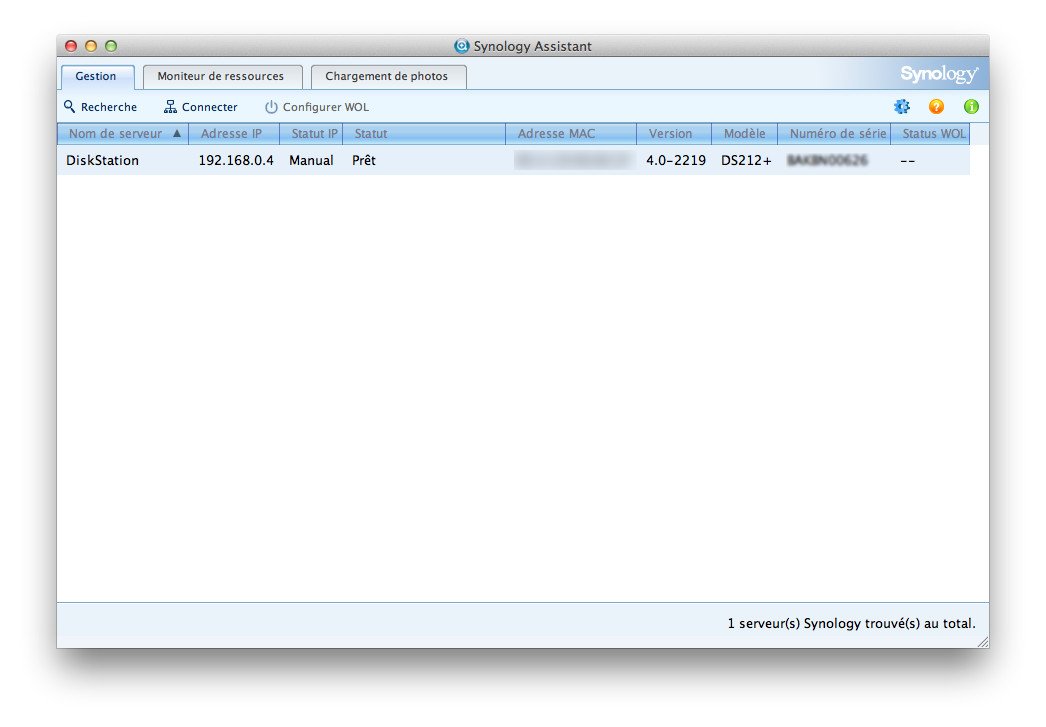
Task: Open settings via the blue gear icon
Action: tap(902, 107)
